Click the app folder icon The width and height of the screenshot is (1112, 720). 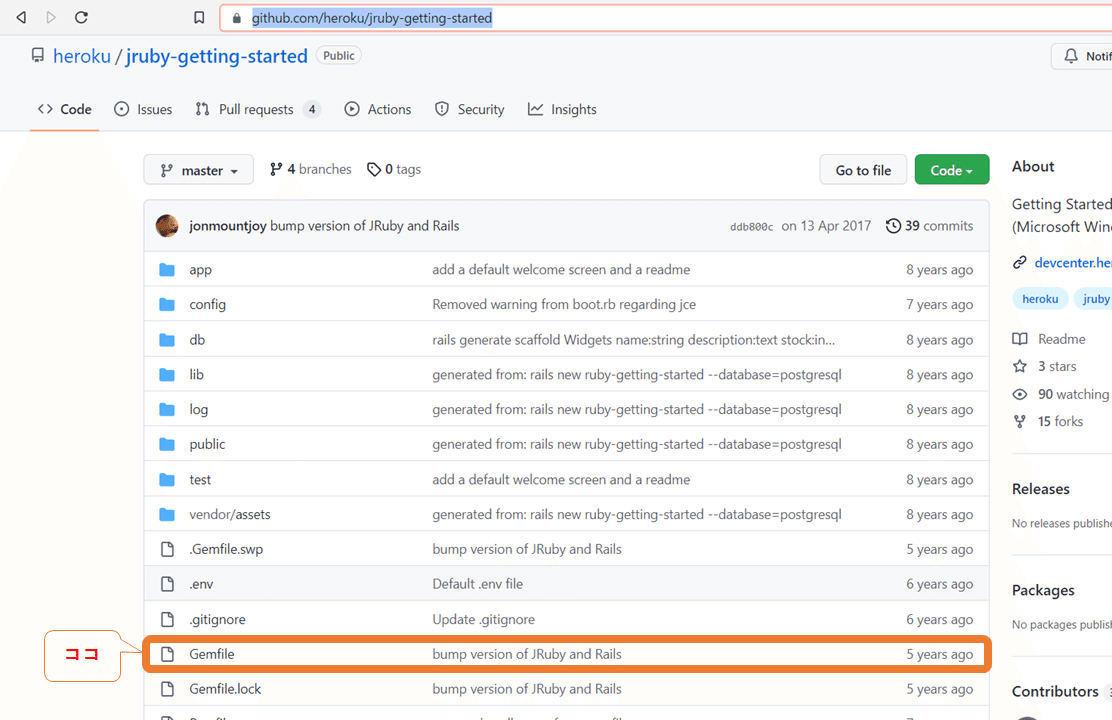tap(167, 270)
